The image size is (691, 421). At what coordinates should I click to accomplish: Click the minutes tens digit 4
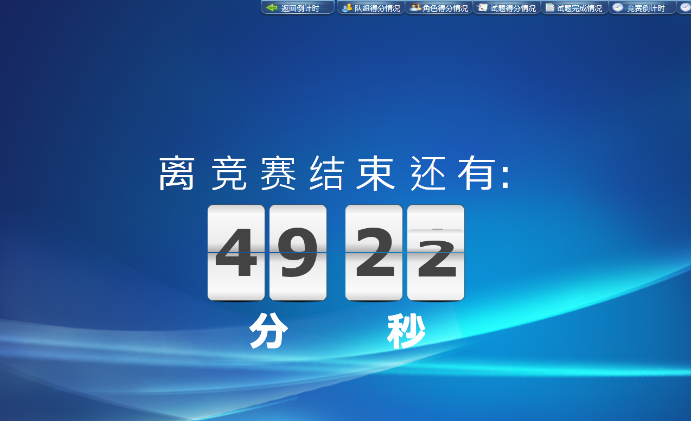(x=236, y=253)
